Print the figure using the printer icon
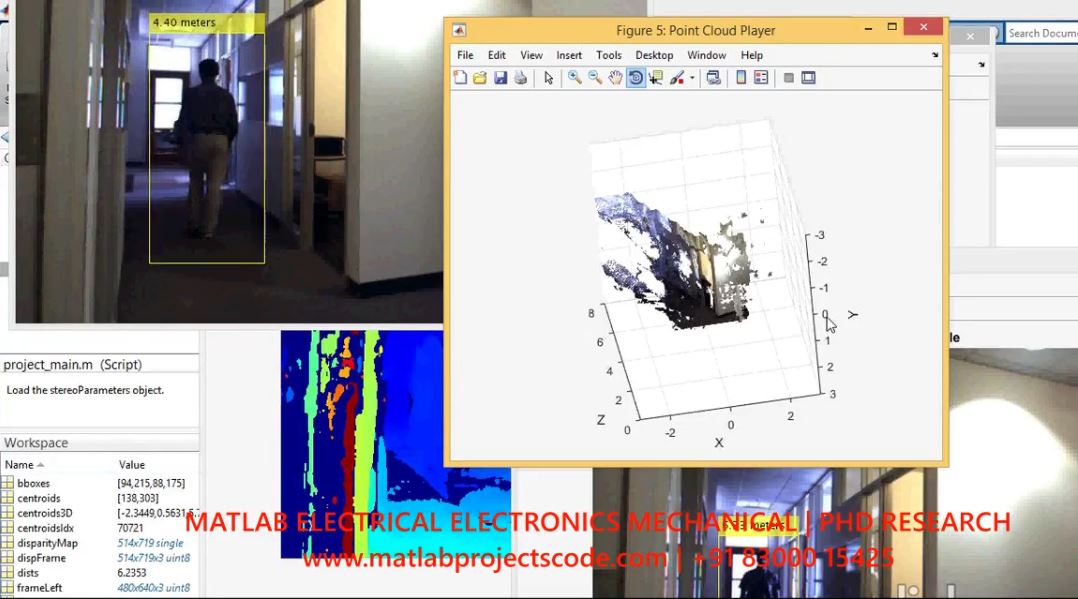Viewport: 1078px width, 599px height. tap(520, 78)
